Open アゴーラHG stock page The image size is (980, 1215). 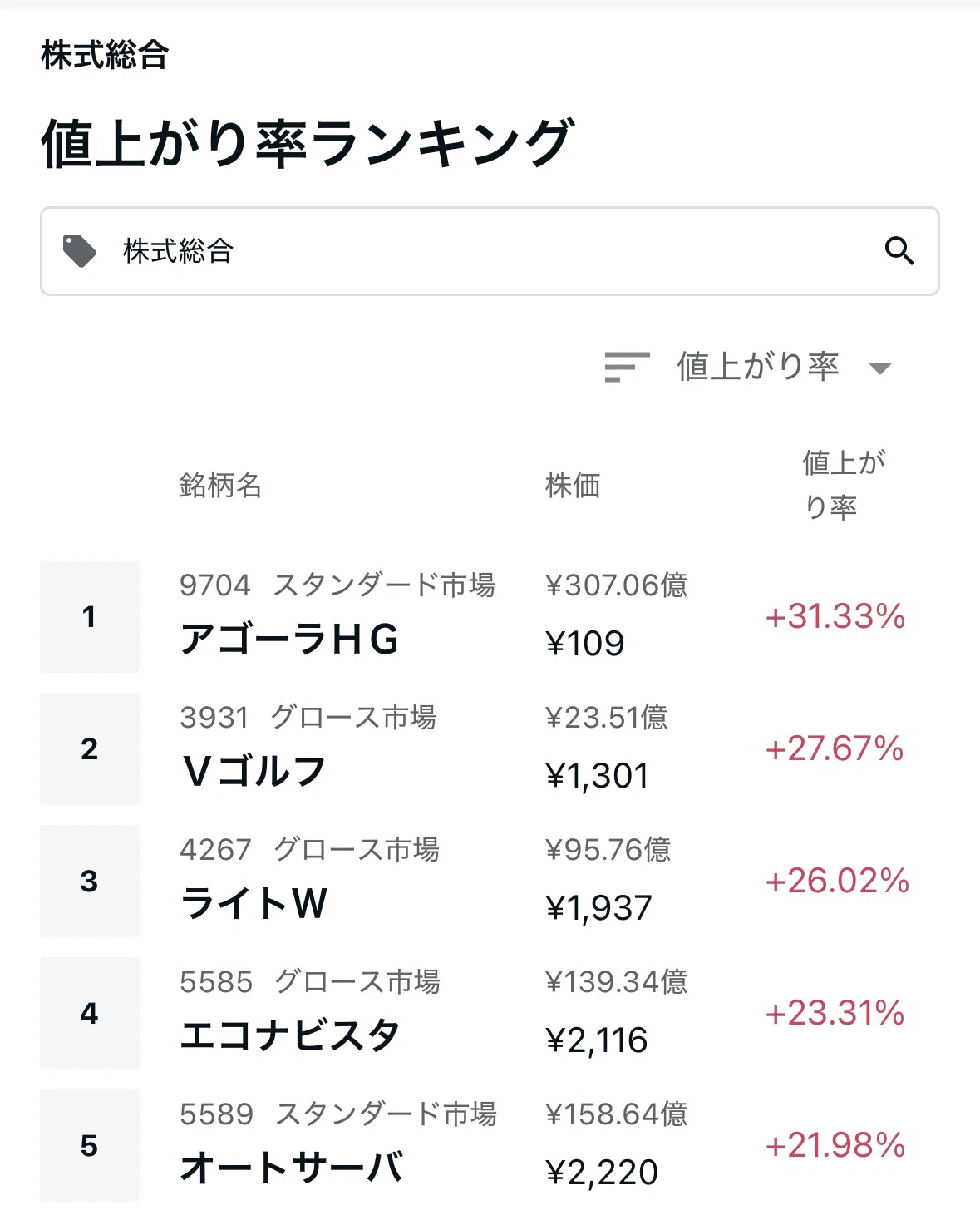[x=289, y=640]
